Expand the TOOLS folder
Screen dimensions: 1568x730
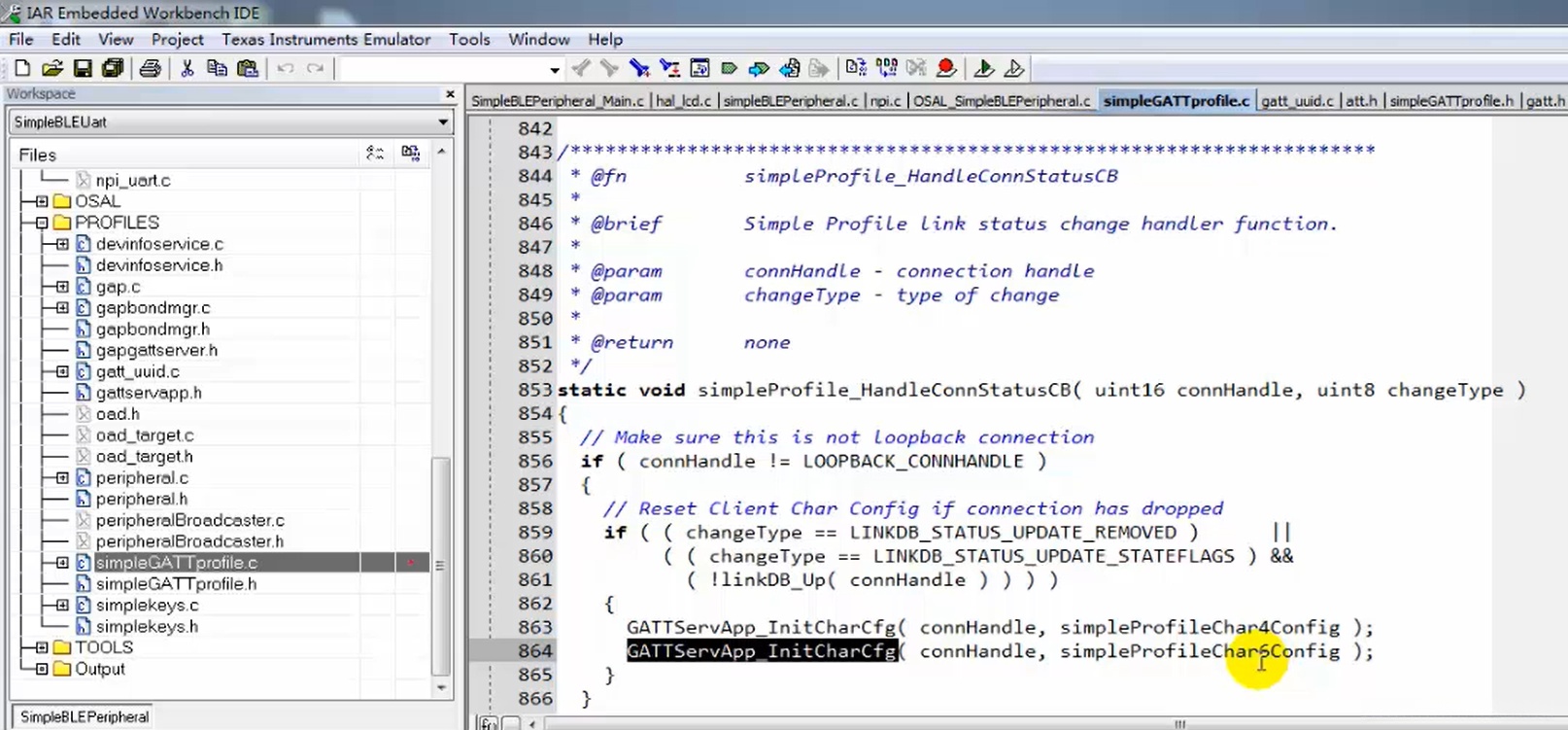coord(42,647)
